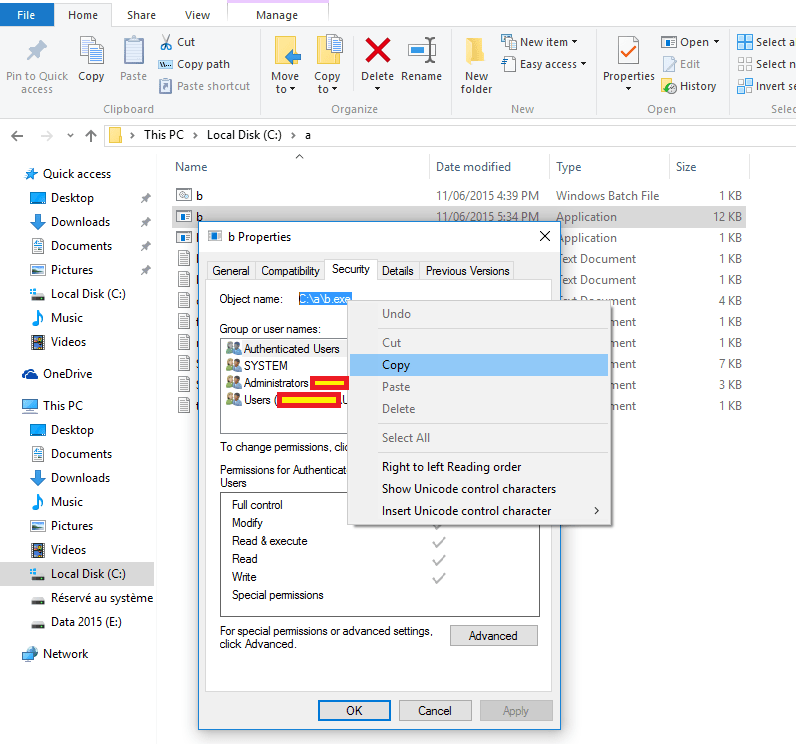Viewport: 796px width, 744px height.
Task: Click the Rename icon
Action: coord(422,50)
